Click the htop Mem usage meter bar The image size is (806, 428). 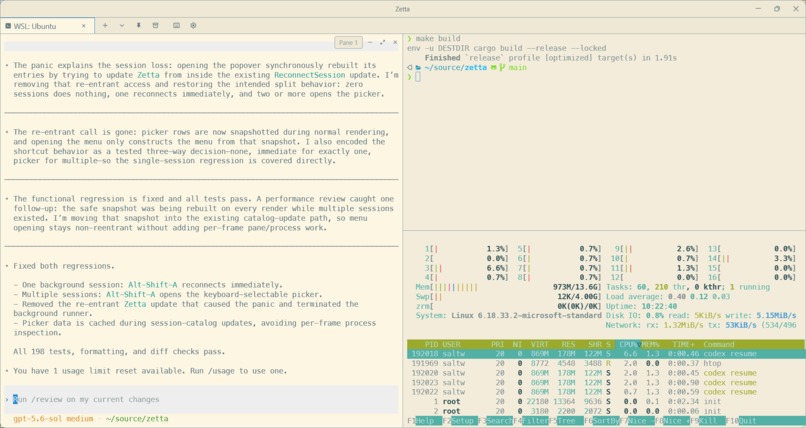(508, 287)
